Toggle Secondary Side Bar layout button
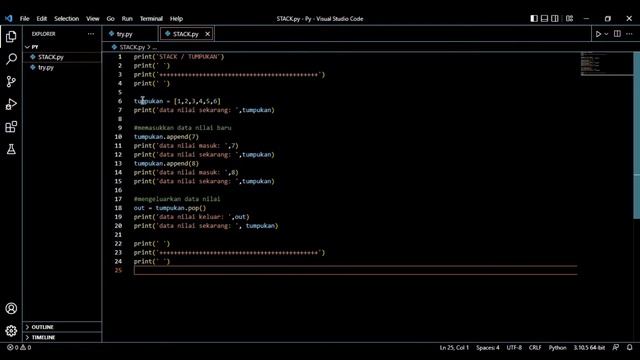 pos(555,18)
